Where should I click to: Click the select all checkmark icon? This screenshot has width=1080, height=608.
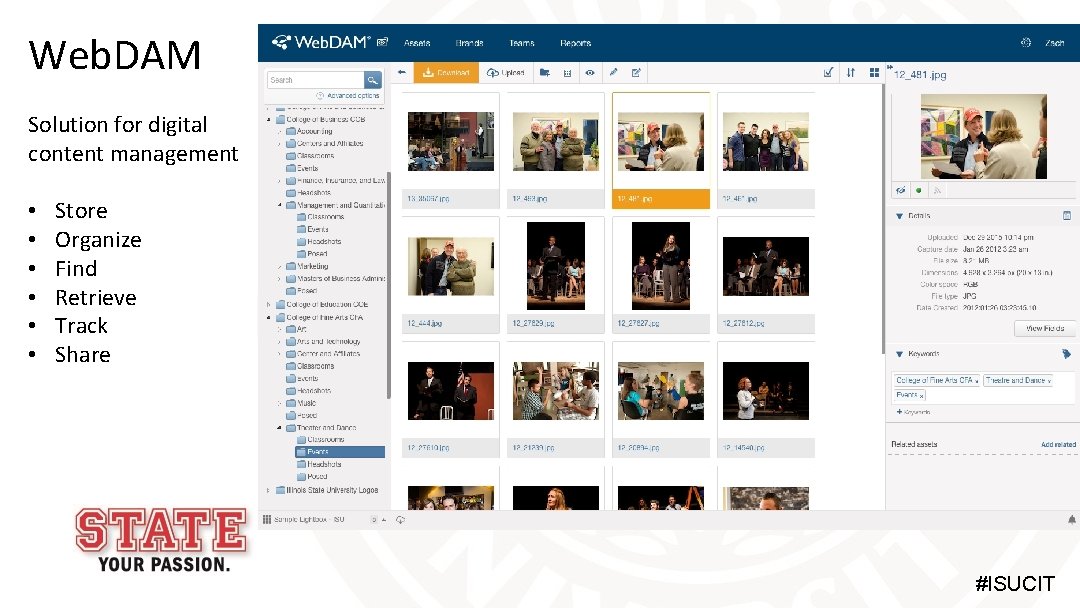pos(829,72)
